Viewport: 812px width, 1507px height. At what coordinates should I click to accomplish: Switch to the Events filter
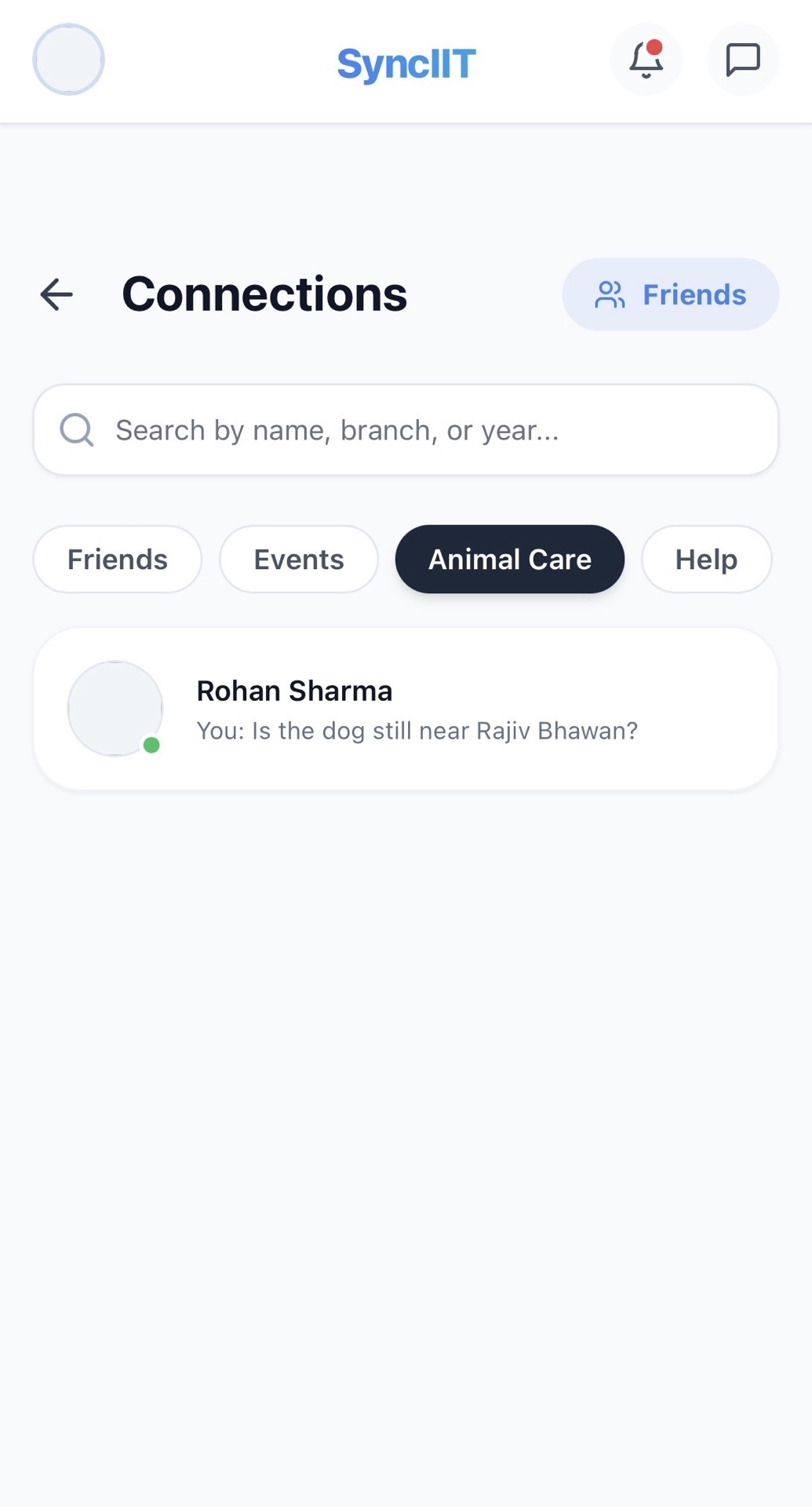tap(299, 560)
